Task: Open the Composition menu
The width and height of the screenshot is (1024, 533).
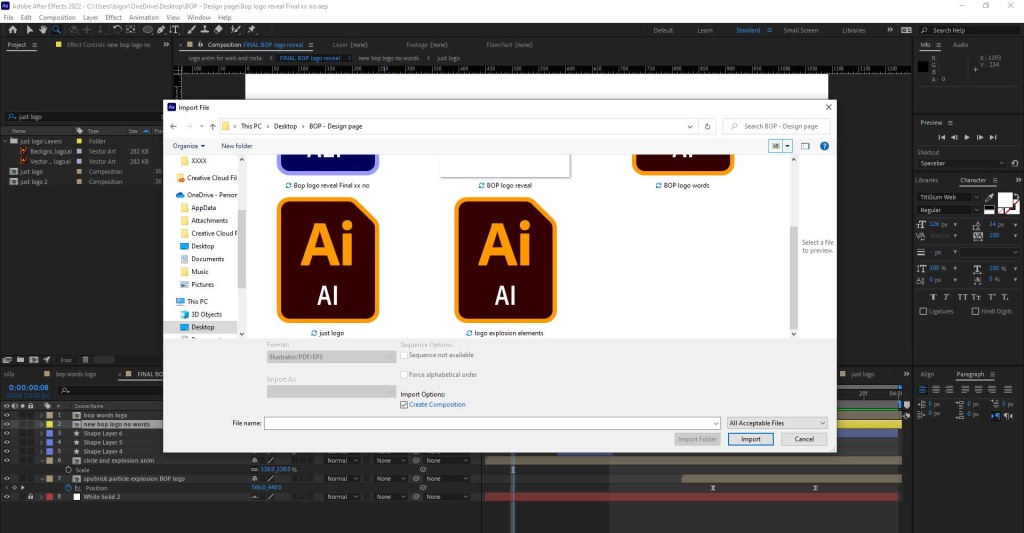Action: click(x=57, y=18)
